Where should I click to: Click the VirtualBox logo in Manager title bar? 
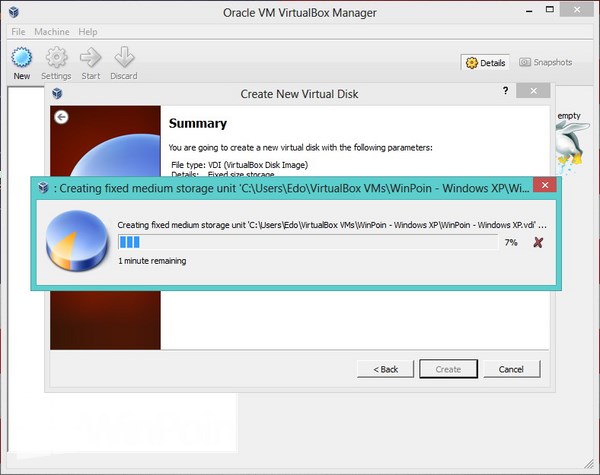point(14,12)
